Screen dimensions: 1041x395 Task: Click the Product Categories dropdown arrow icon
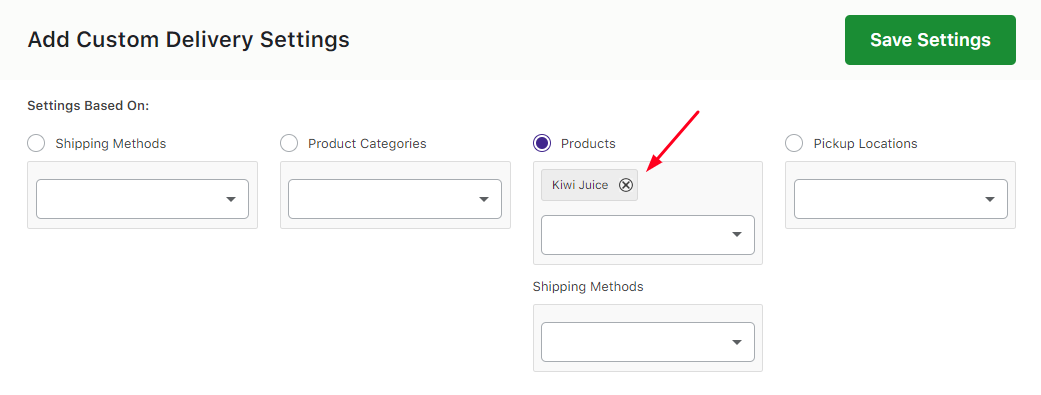pos(484,199)
